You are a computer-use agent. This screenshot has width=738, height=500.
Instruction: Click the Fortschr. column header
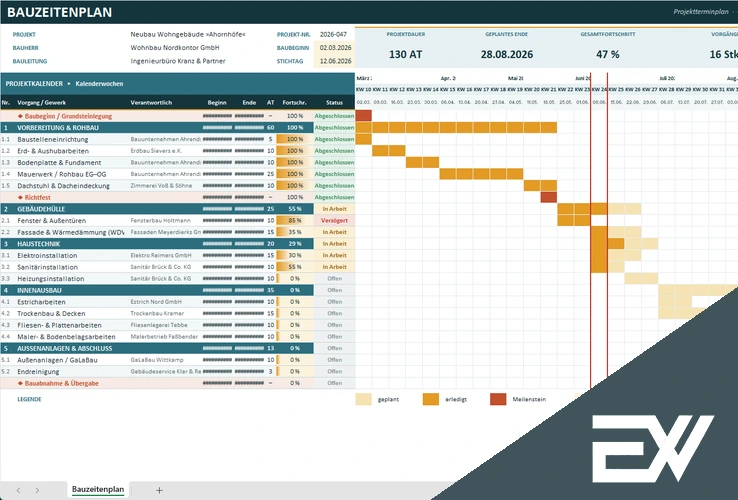[x=294, y=103]
